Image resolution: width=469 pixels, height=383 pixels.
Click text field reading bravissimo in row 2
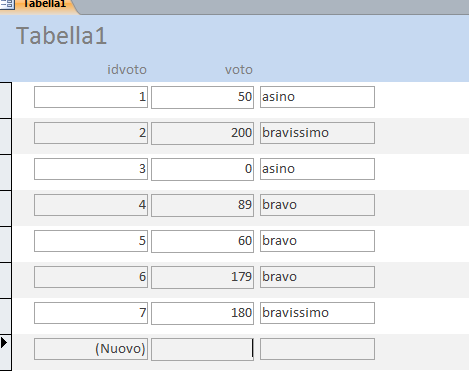click(317, 133)
